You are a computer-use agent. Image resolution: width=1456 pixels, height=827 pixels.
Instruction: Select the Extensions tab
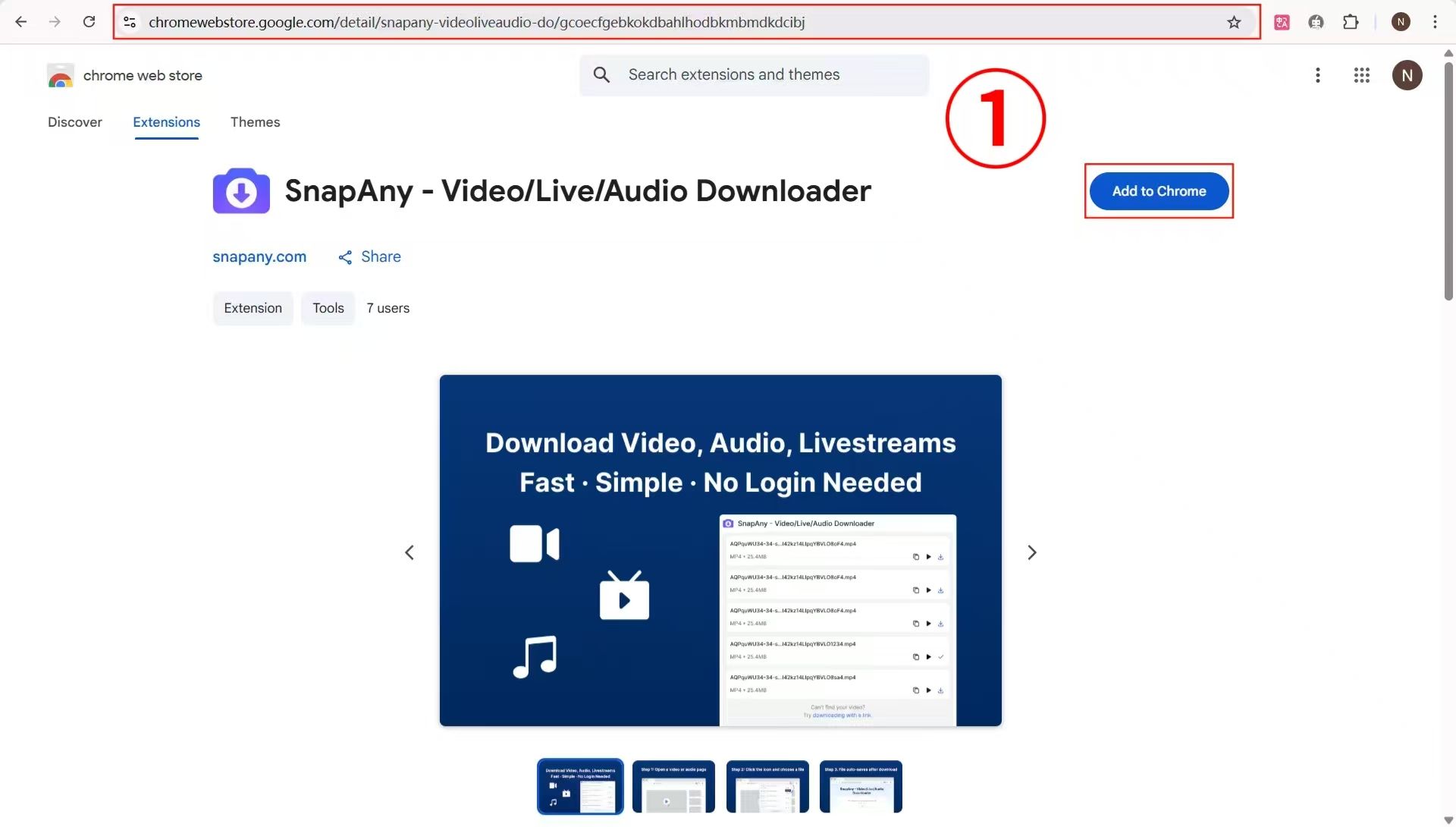[166, 122]
